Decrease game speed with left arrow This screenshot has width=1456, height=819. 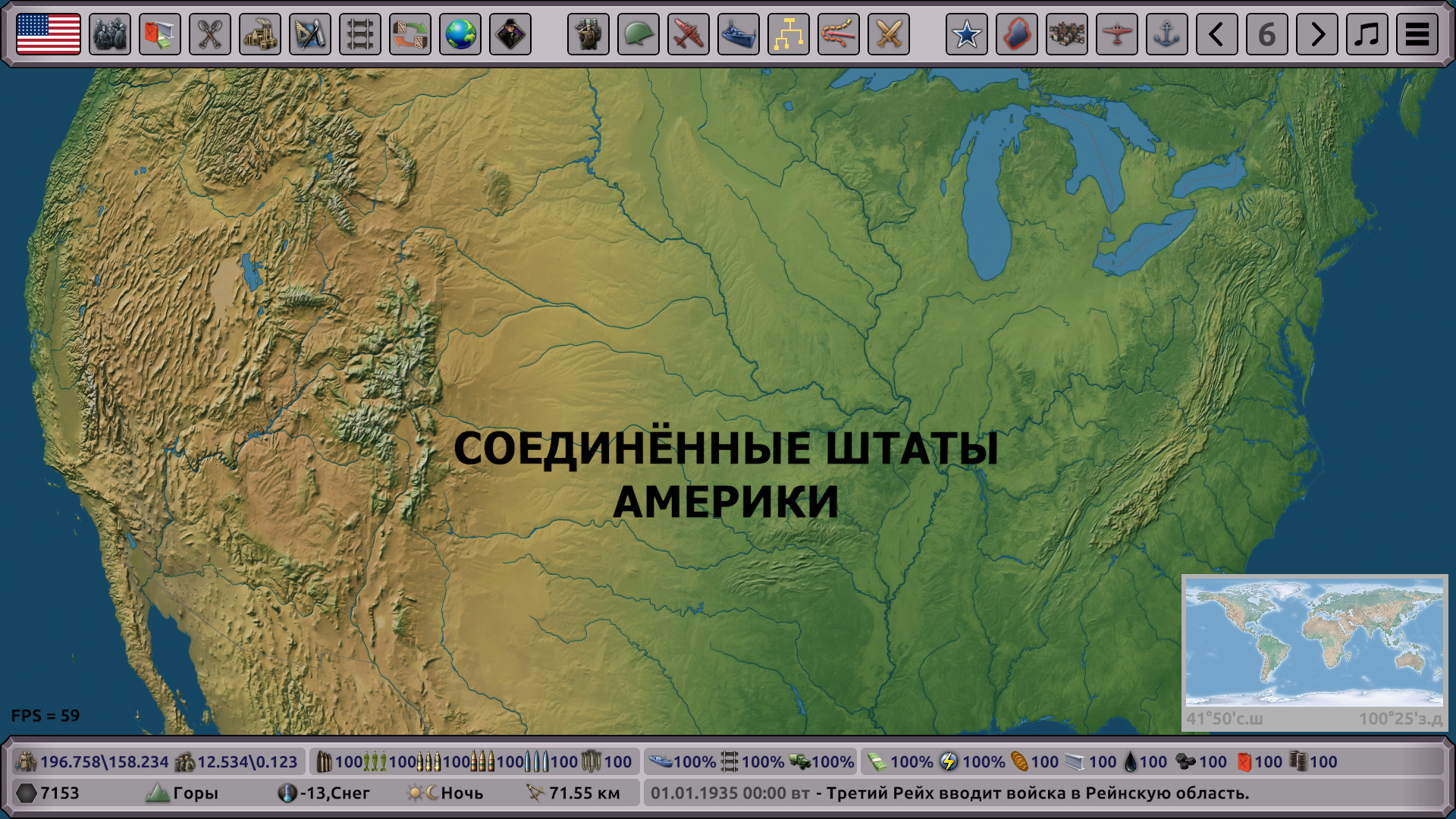(1217, 34)
